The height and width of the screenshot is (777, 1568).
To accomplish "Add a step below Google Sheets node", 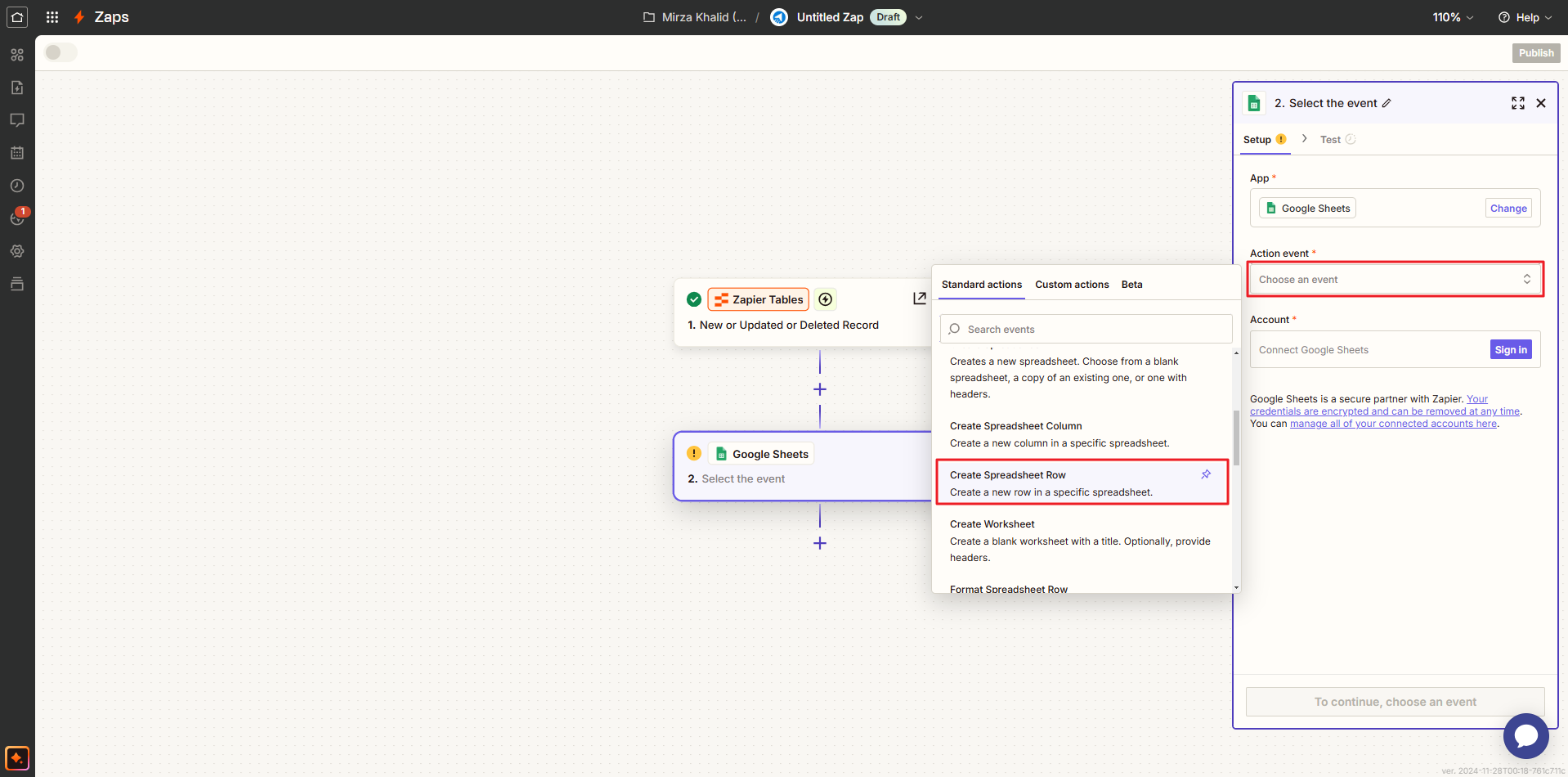I will point(820,543).
